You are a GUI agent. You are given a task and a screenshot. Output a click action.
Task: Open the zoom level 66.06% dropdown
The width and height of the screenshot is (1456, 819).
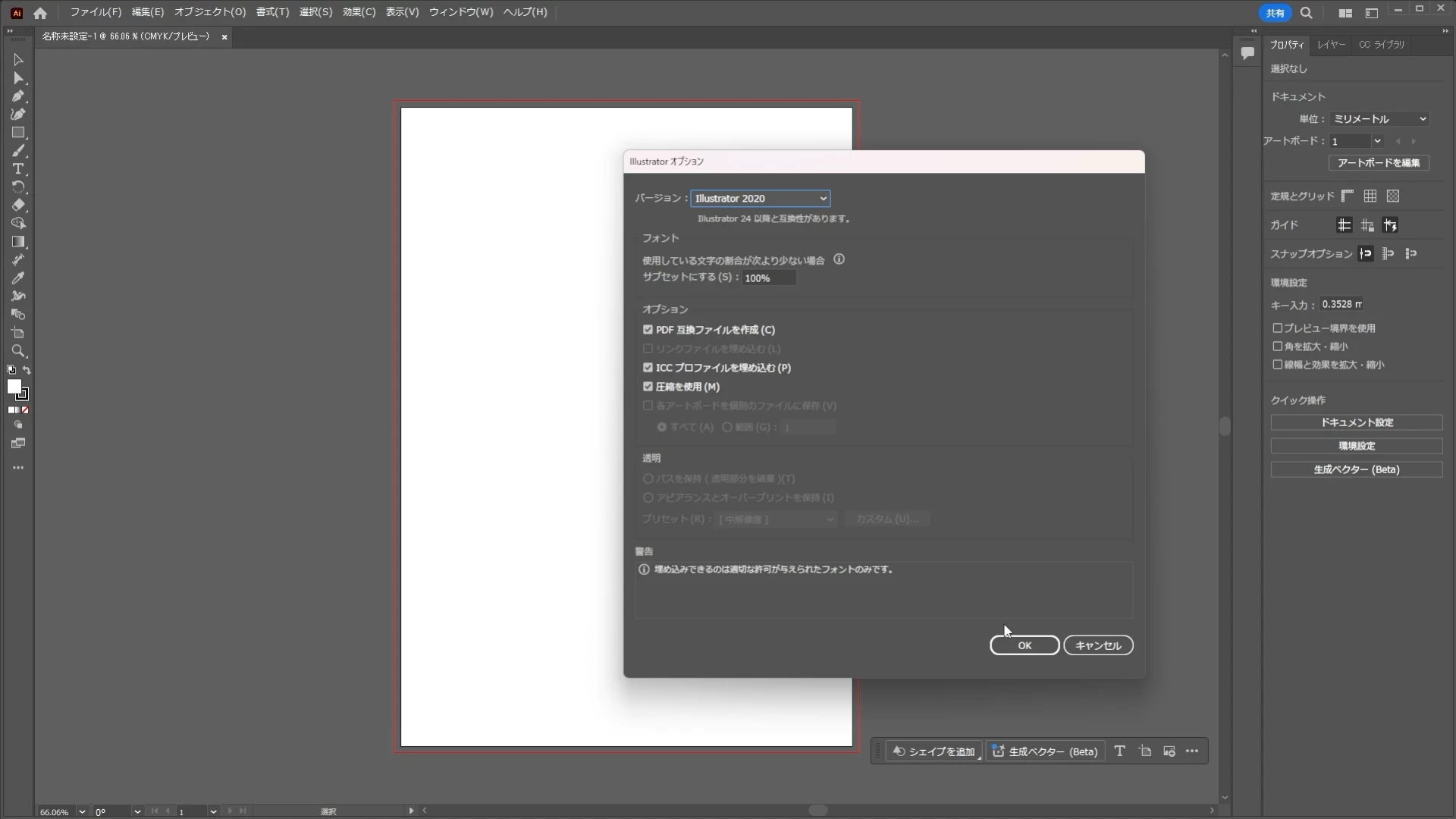pyautogui.click(x=82, y=812)
